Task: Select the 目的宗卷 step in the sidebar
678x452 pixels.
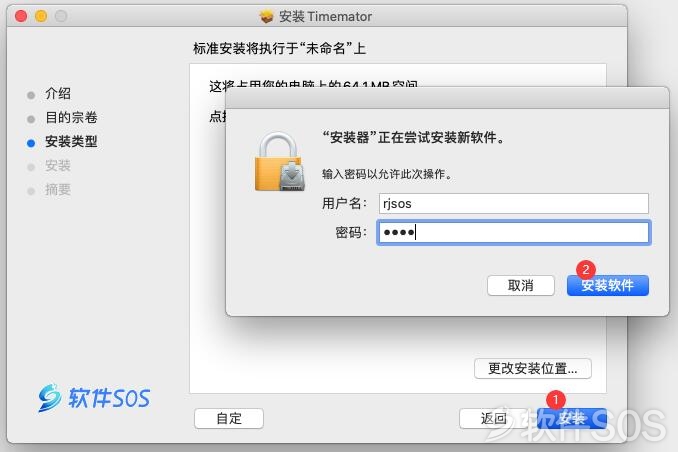Action: pos(71,117)
